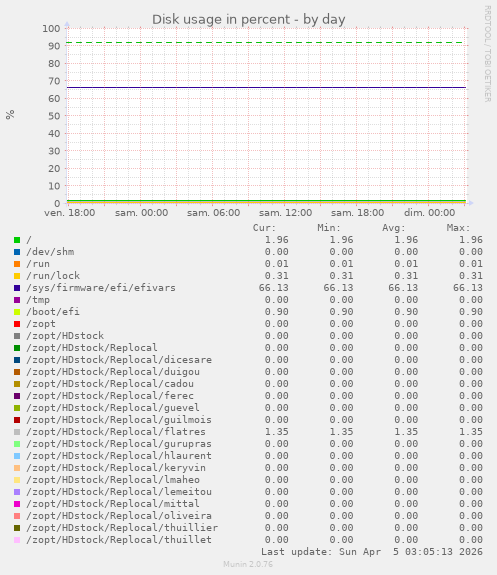Click the dim. 00:00 x-axis label

[x=429, y=213]
